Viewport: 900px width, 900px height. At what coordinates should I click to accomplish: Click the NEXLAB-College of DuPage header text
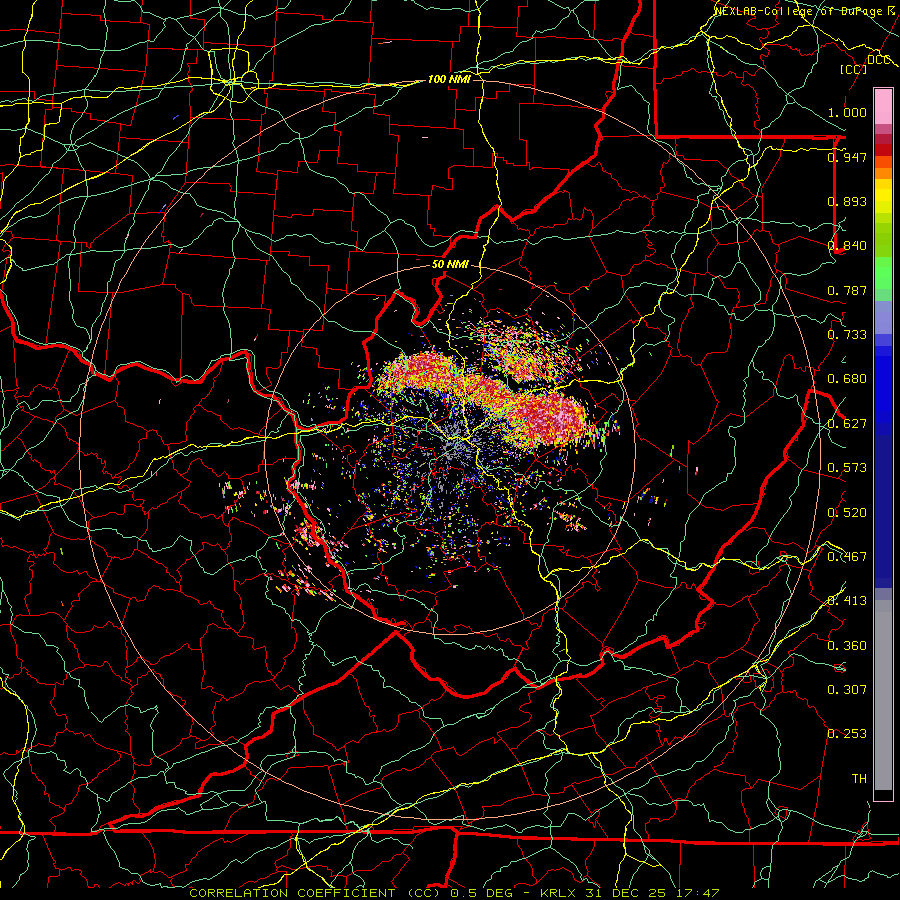[800, 10]
